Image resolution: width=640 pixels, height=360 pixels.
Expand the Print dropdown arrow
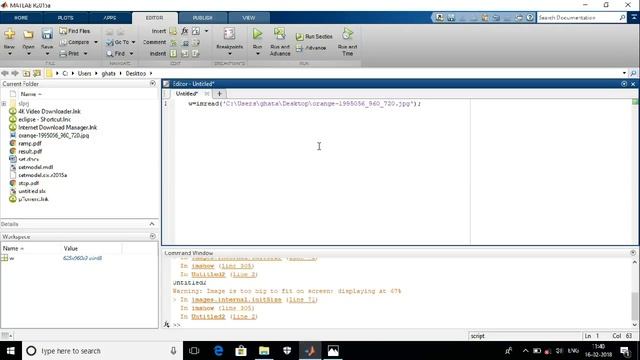85,53
